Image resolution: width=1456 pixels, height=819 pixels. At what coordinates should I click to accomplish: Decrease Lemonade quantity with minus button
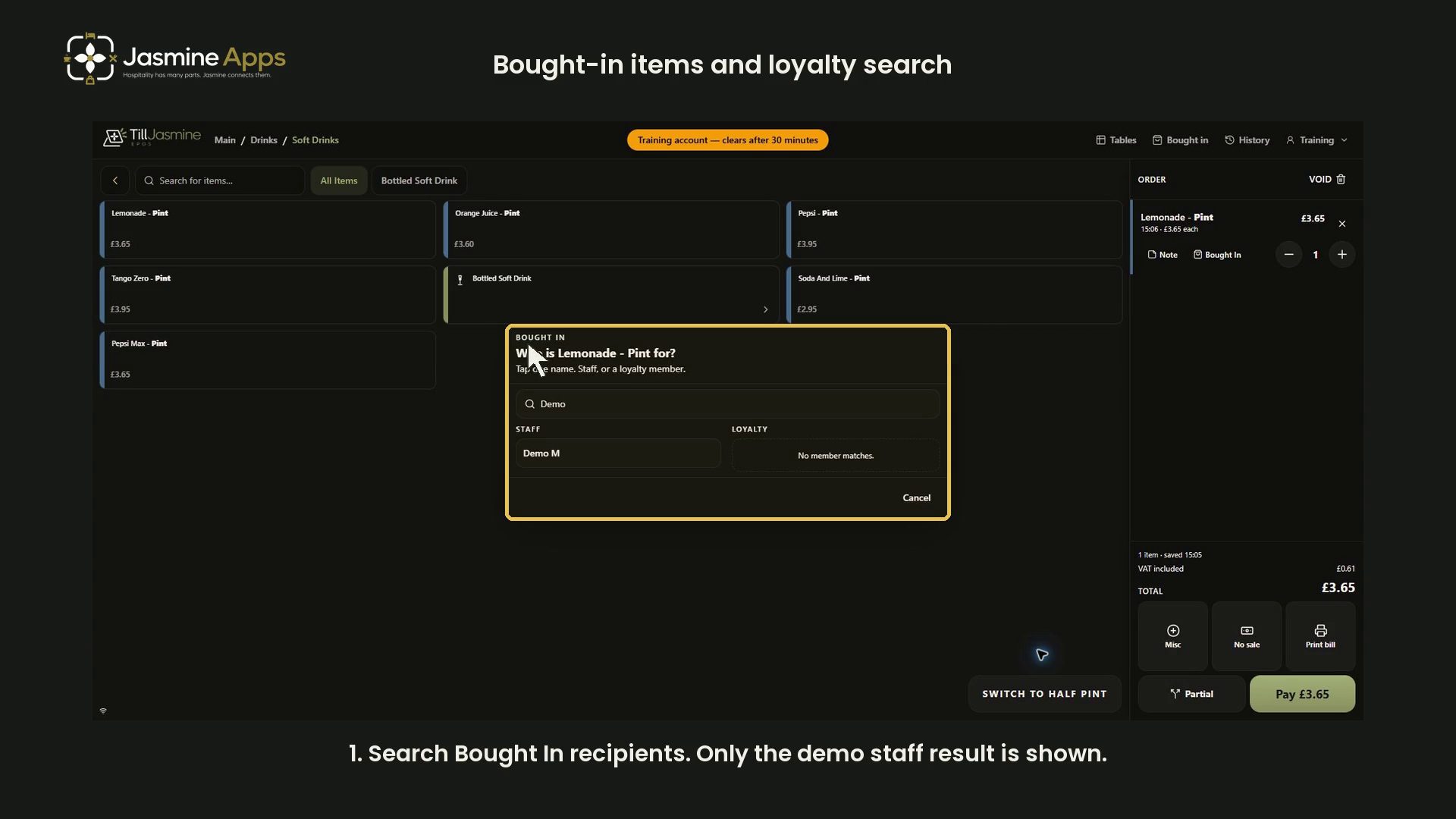(x=1288, y=255)
